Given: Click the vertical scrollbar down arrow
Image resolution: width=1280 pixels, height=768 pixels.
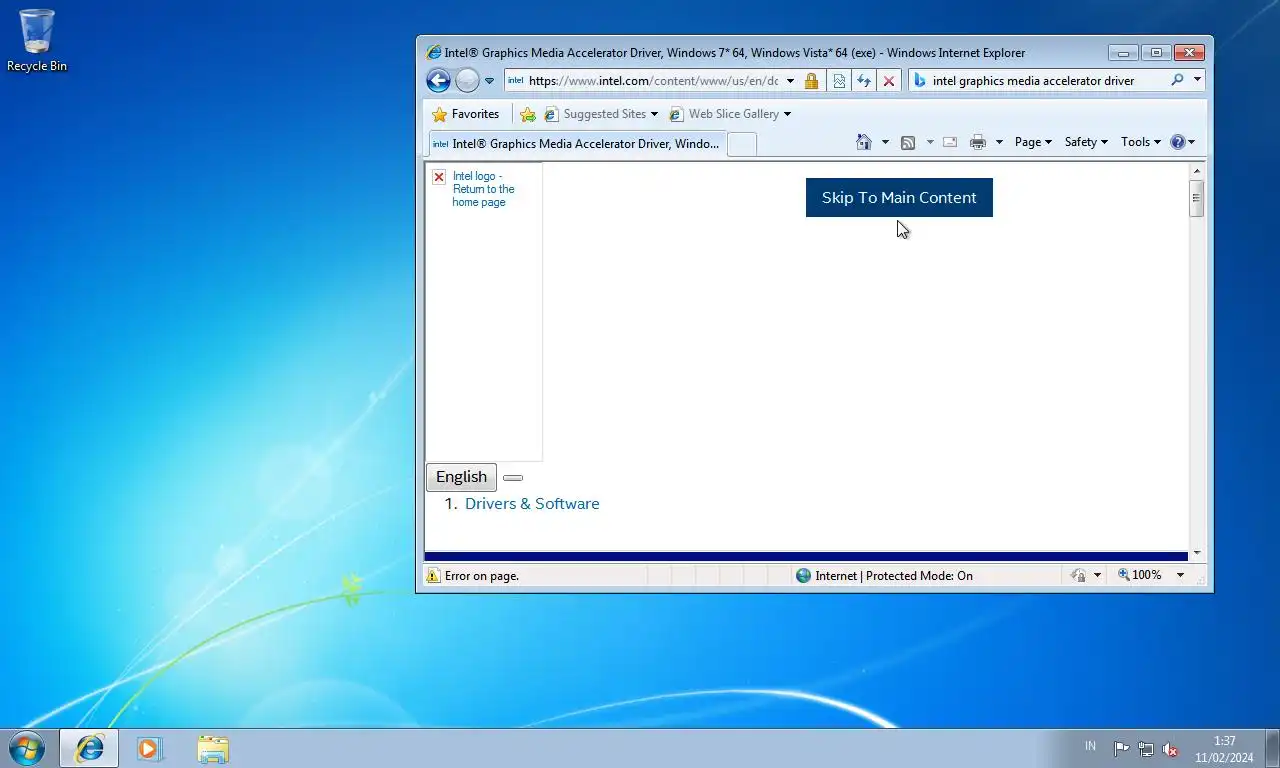Looking at the screenshot, I should (x=1196, y=553).
